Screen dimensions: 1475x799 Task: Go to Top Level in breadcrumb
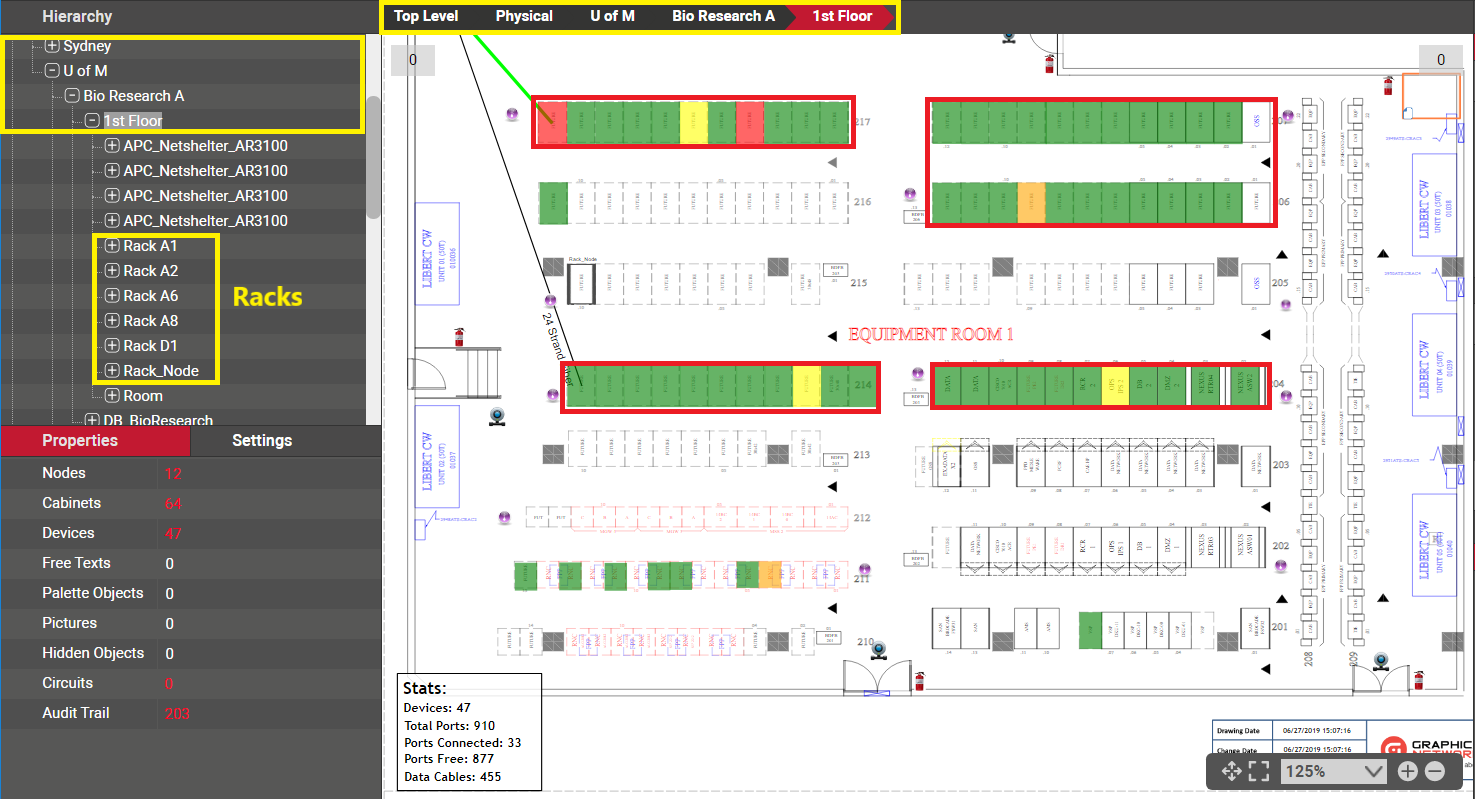(x=426, y=16)
